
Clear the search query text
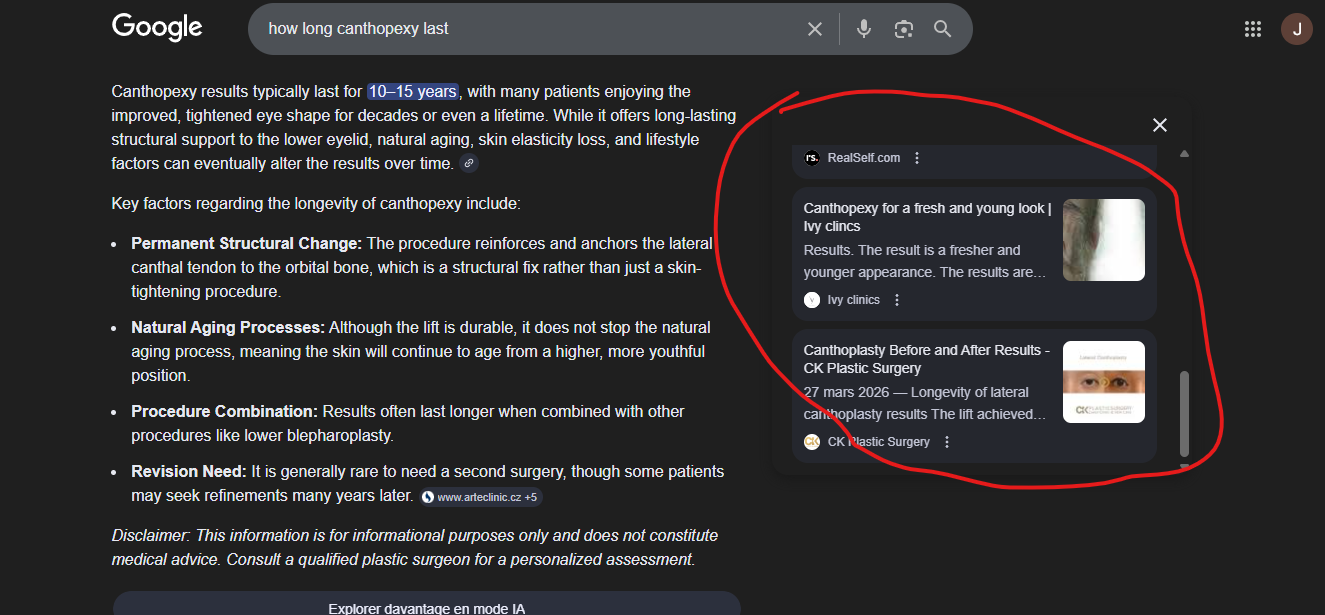(x=815, y=29)
